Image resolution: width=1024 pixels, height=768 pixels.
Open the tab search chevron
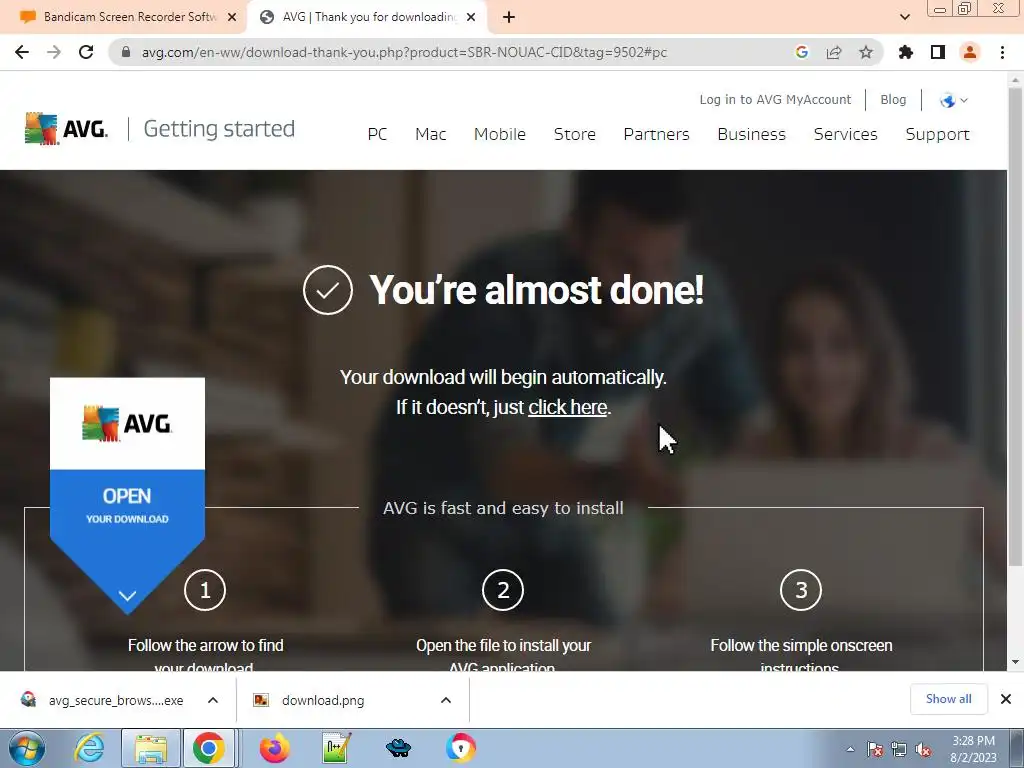pyautogui.click(x=904, y=18)
